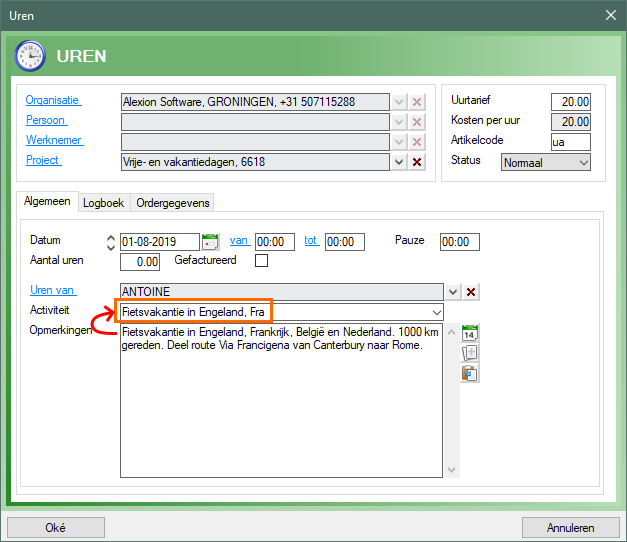Follow the Werknemer link
This screenshot has height=542, width=627.
pos(54,140)
